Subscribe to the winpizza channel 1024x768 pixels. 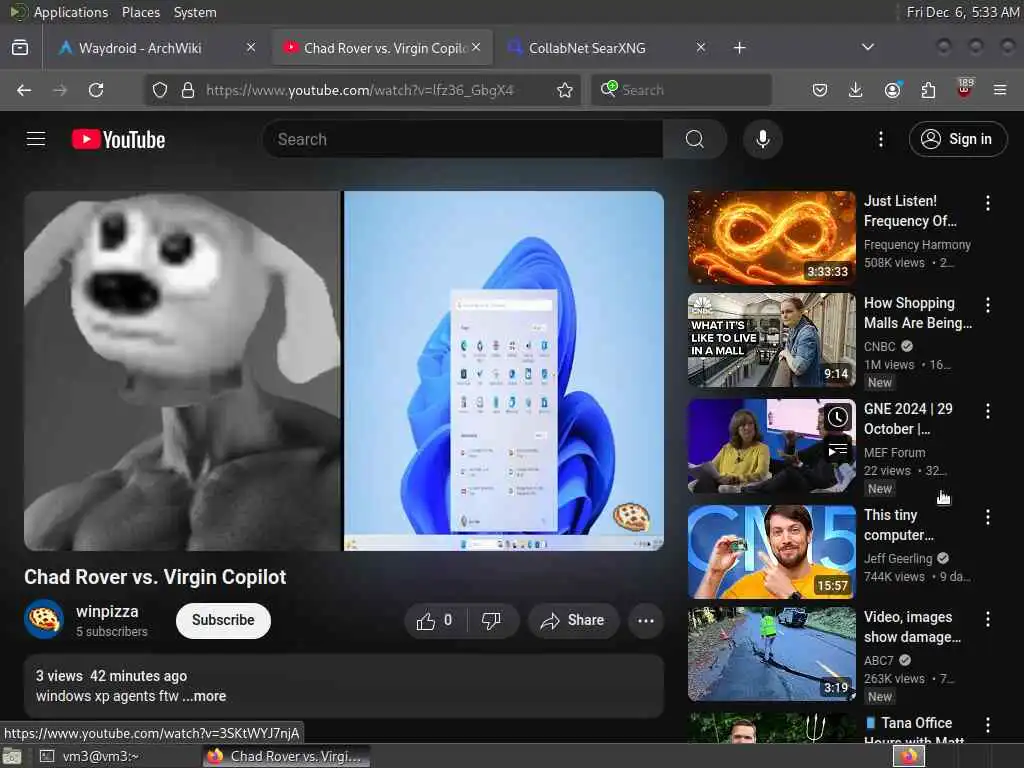tap(223, 620)
